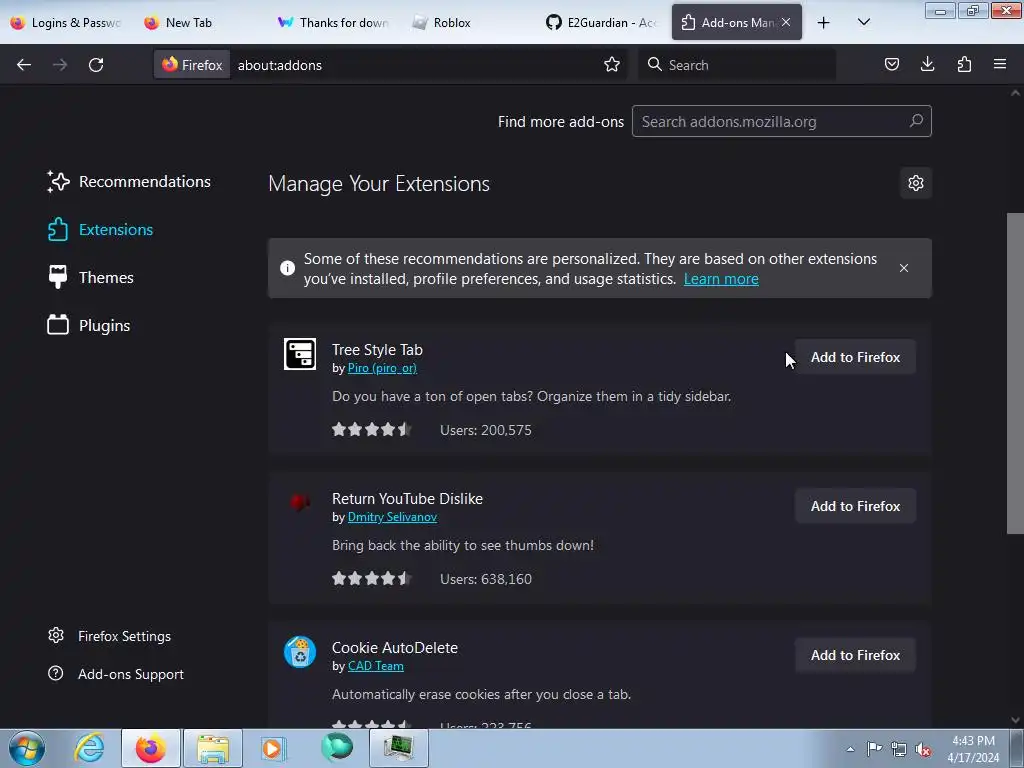Go back with the browser back arrow
The height and width of the screenshot is (768, 1024).
coord(24,65)
